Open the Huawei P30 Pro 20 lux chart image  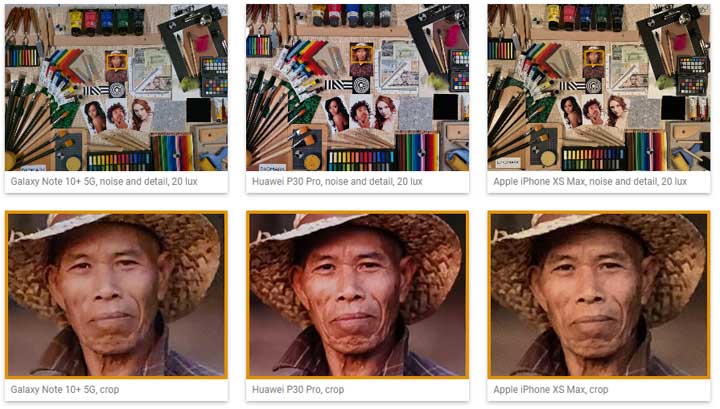[x=358, y=87]
